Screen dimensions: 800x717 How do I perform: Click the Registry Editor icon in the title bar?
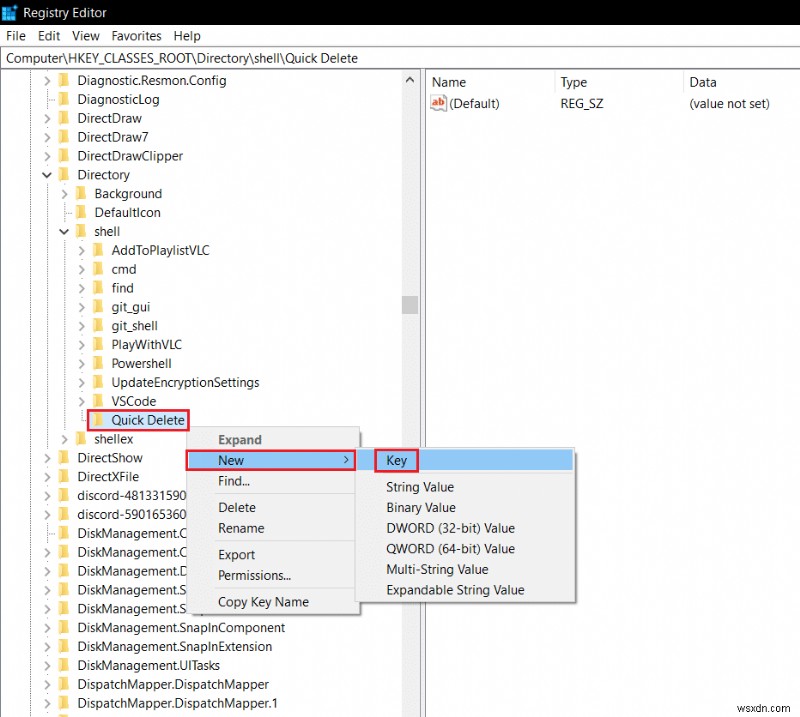(x=11, y=12)
